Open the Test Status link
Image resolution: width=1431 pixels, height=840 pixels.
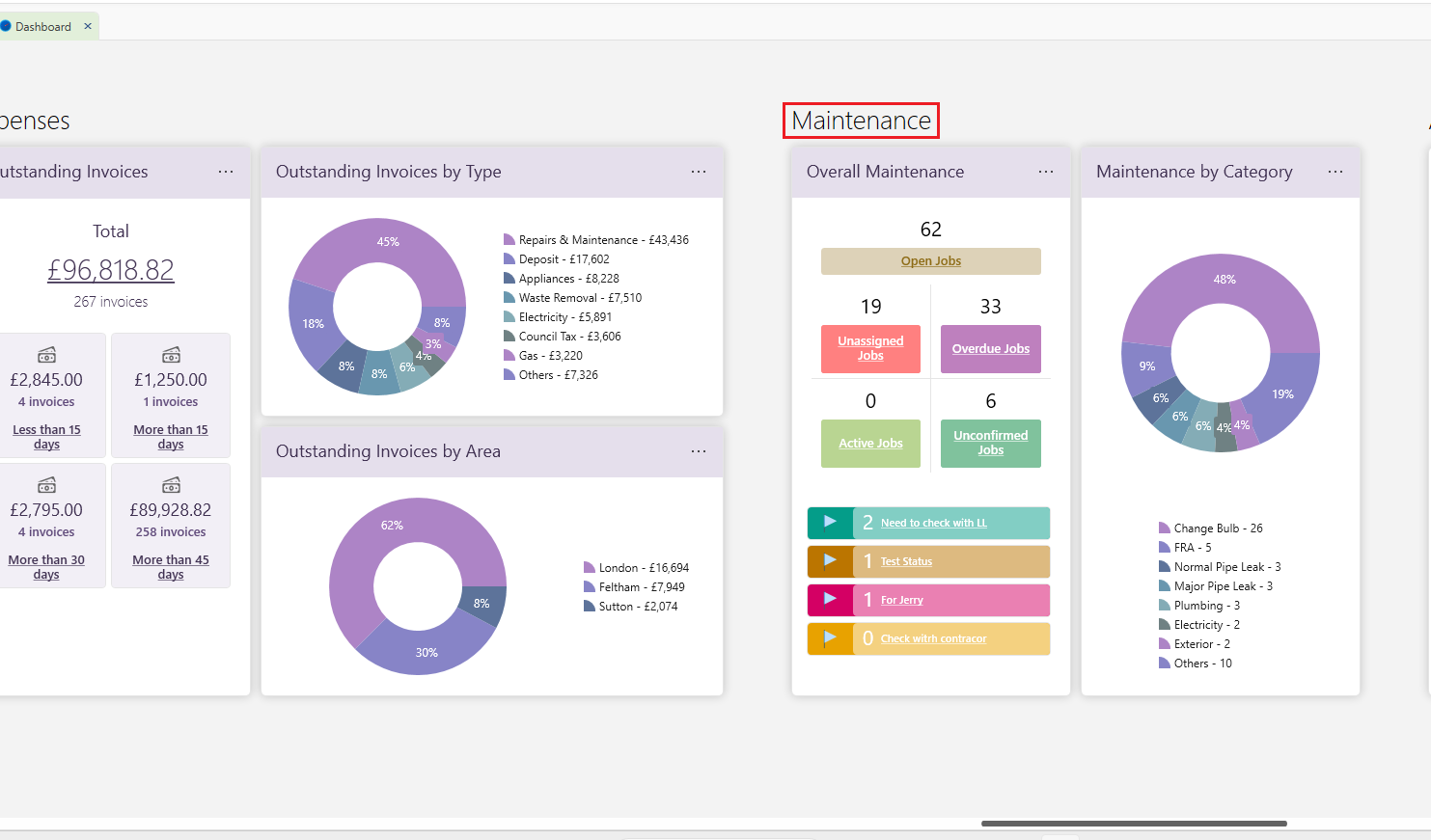(x=906, y=561)
